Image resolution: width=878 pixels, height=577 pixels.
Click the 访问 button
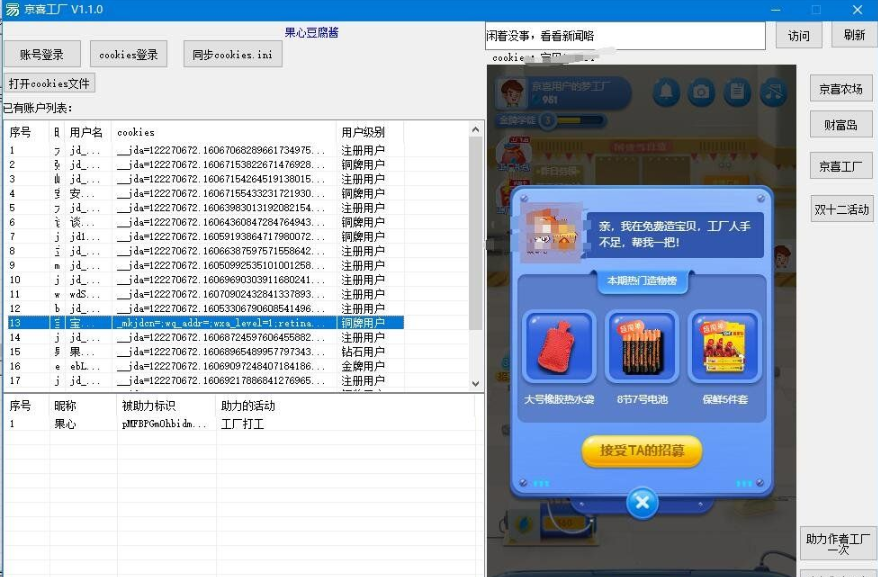click(798, 35)
